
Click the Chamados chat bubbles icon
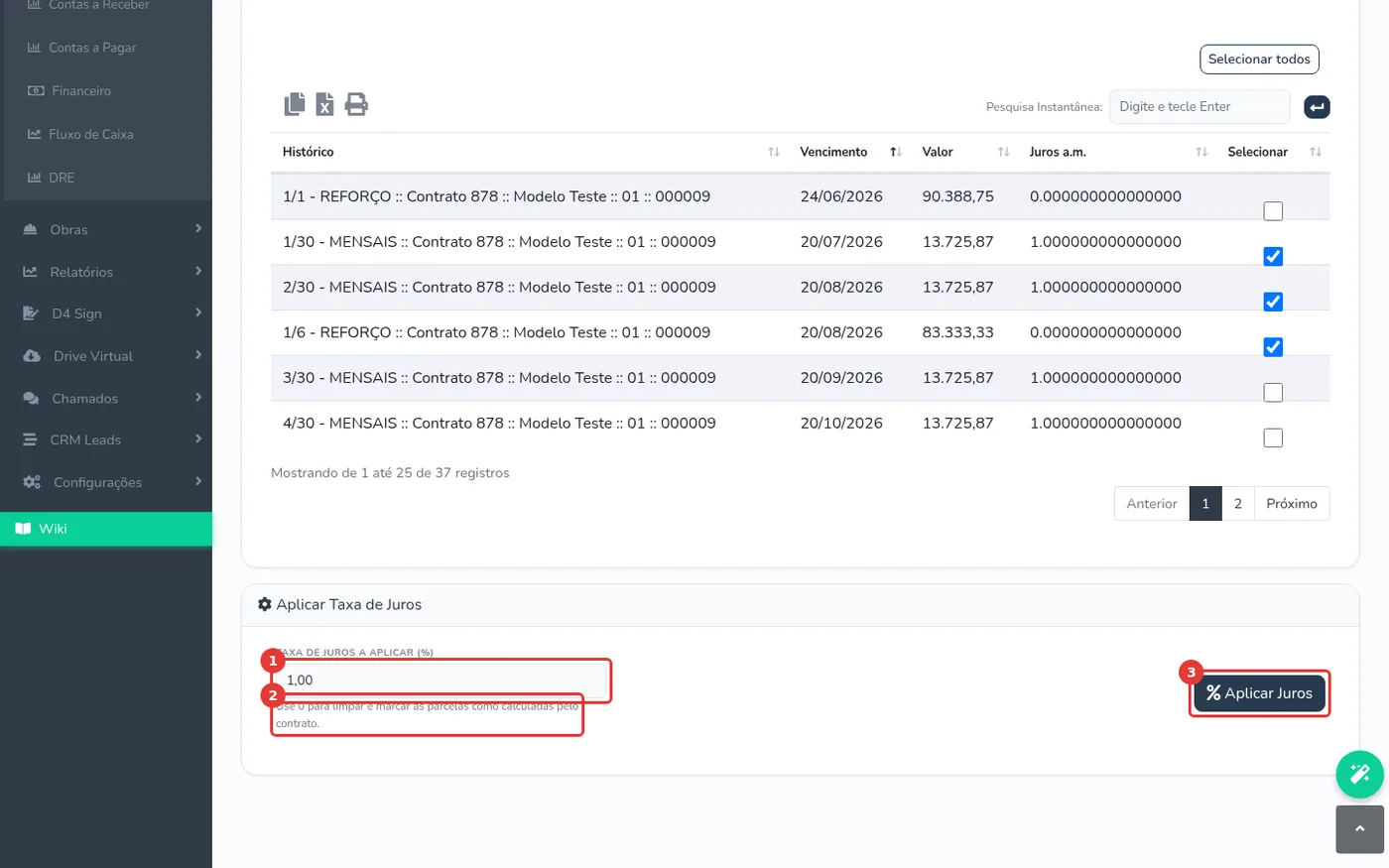31,399
